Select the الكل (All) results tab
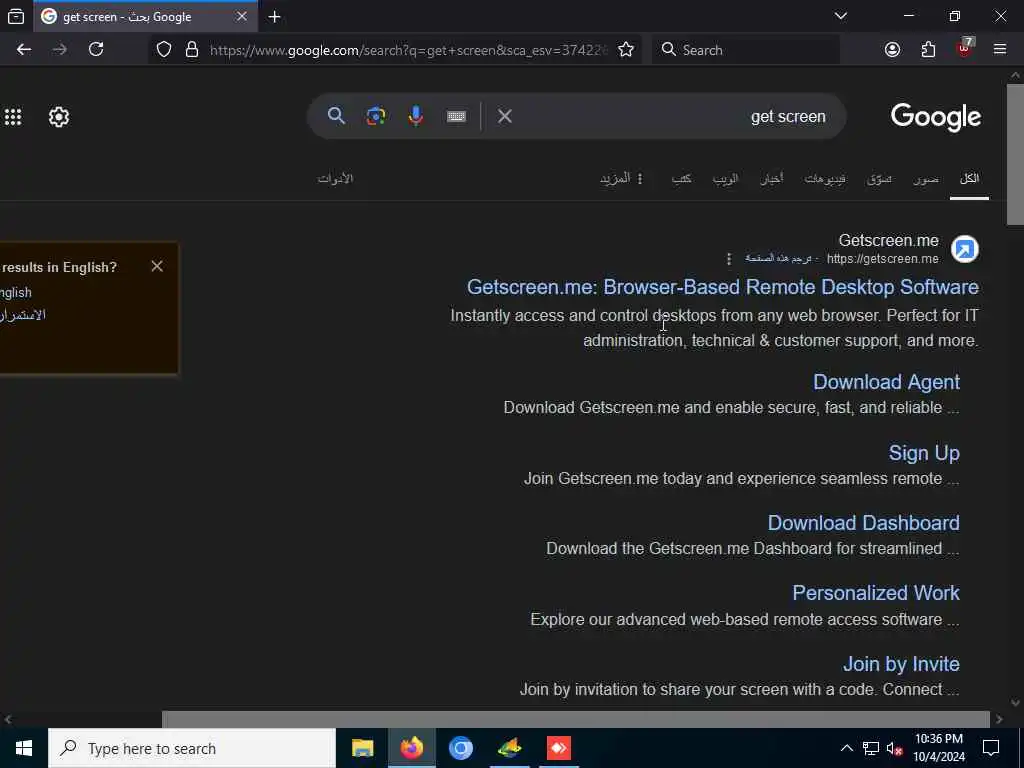This screenshot has width=1024, height=768. (969, 178)
